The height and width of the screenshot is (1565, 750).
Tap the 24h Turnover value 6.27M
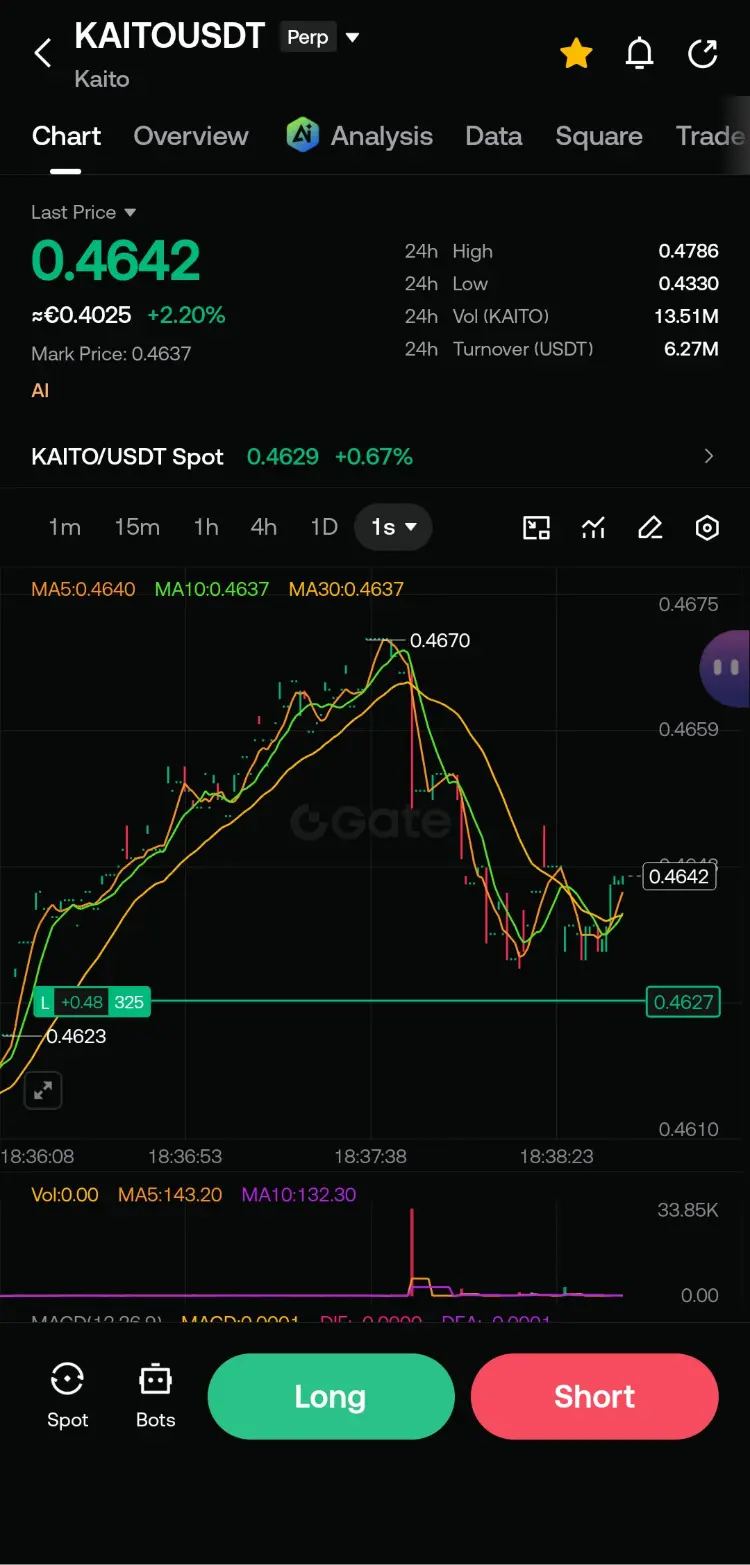[x=692, y=349]
